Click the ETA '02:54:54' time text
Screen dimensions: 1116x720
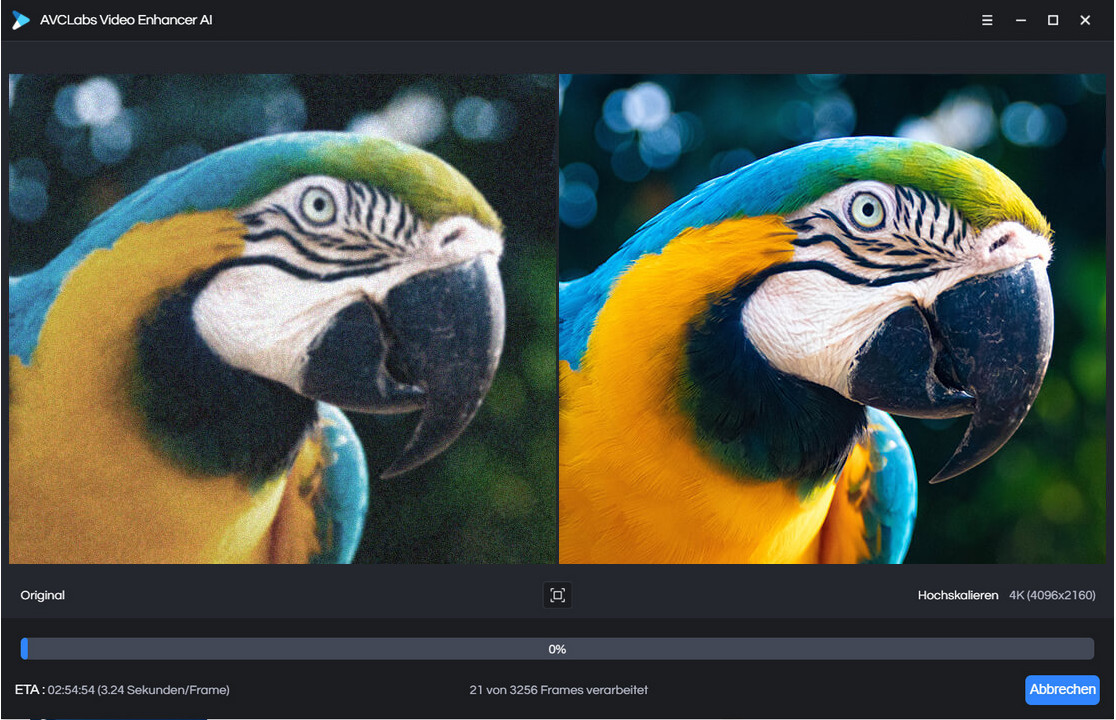[x=71, y=690]
